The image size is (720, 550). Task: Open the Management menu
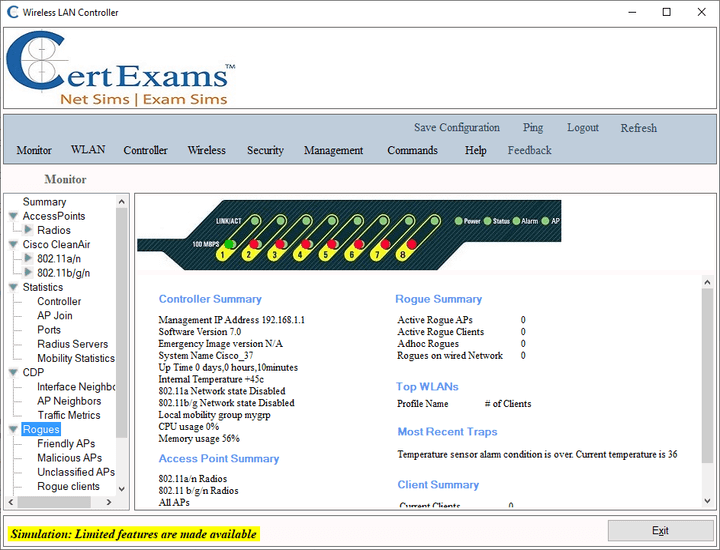coord(333,150)
